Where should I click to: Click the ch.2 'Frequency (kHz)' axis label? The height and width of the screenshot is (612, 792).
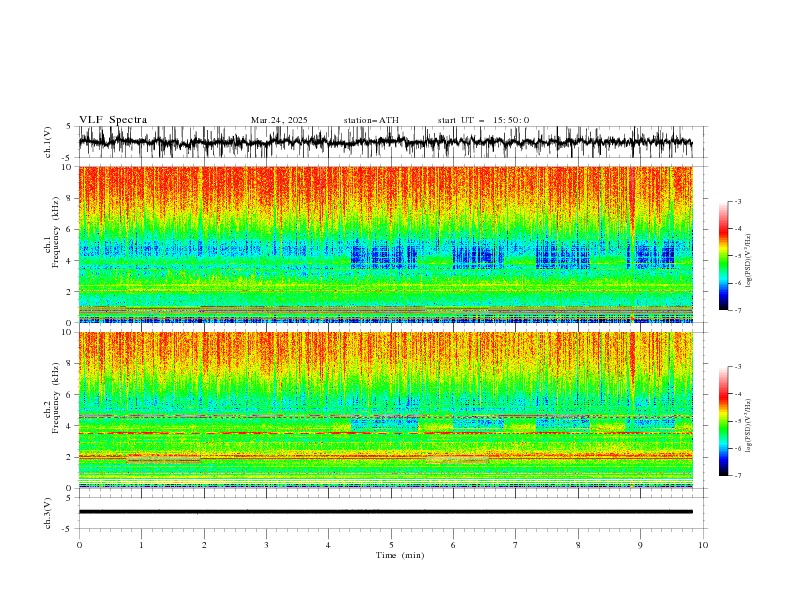pos(55,398)
